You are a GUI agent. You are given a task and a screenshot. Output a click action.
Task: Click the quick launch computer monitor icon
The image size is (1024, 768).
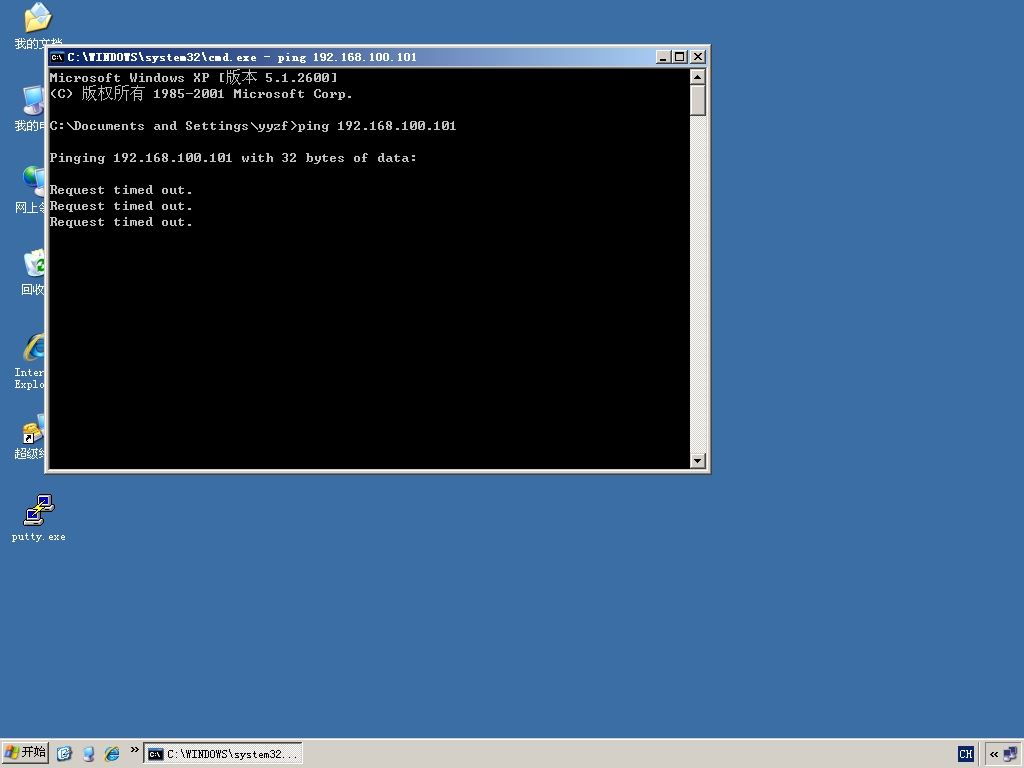pyautogui.click(x=88, y=754)
